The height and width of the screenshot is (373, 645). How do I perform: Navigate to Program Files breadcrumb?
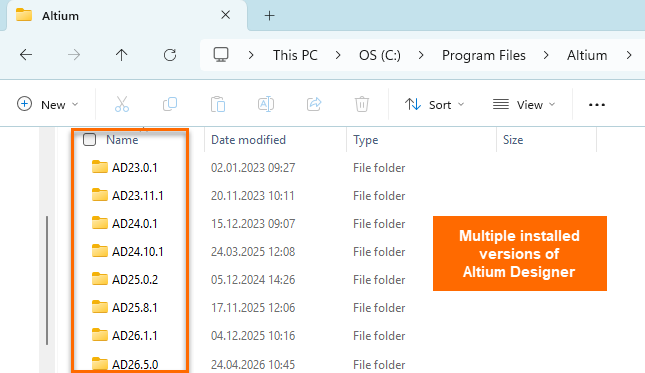[x=484, y=55]
